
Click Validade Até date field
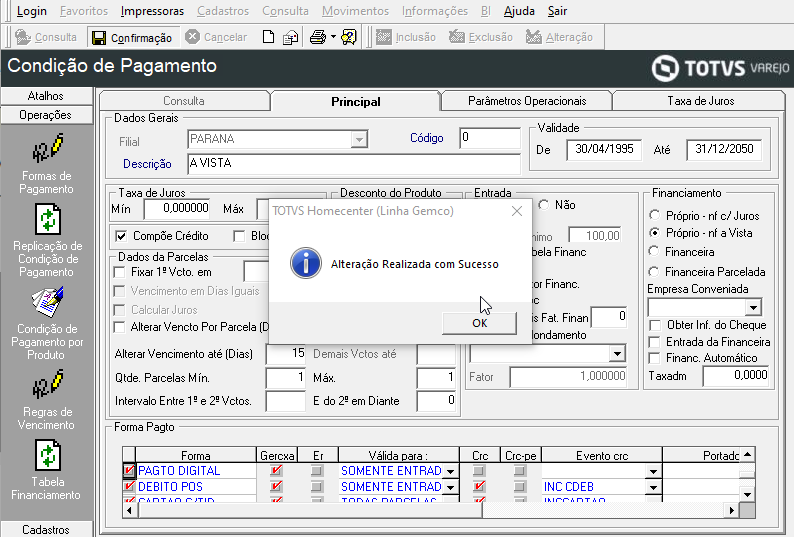(x=724, y=149)
